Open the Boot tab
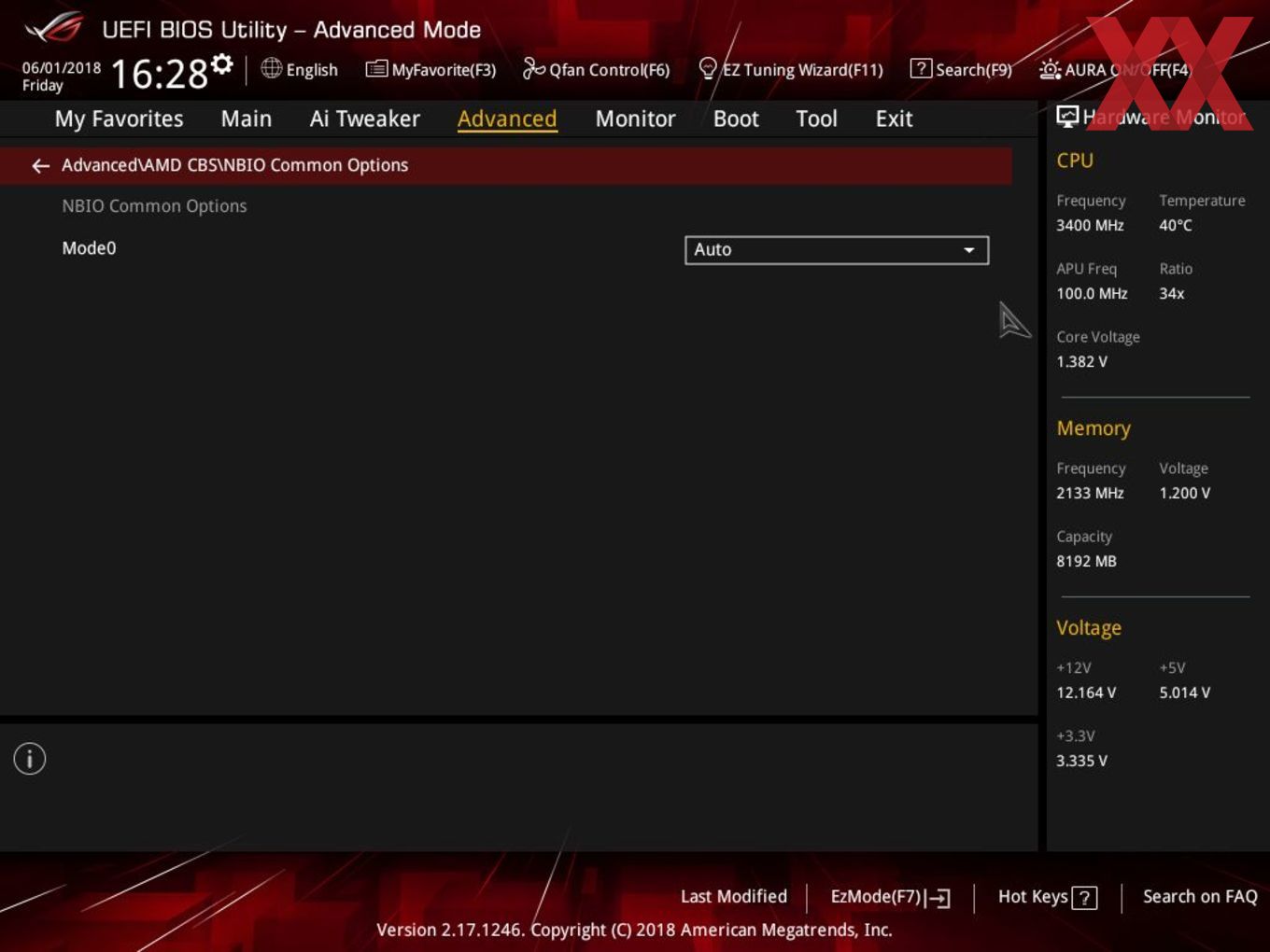This screenshot has height=952, width=1270. coord(736,119)
